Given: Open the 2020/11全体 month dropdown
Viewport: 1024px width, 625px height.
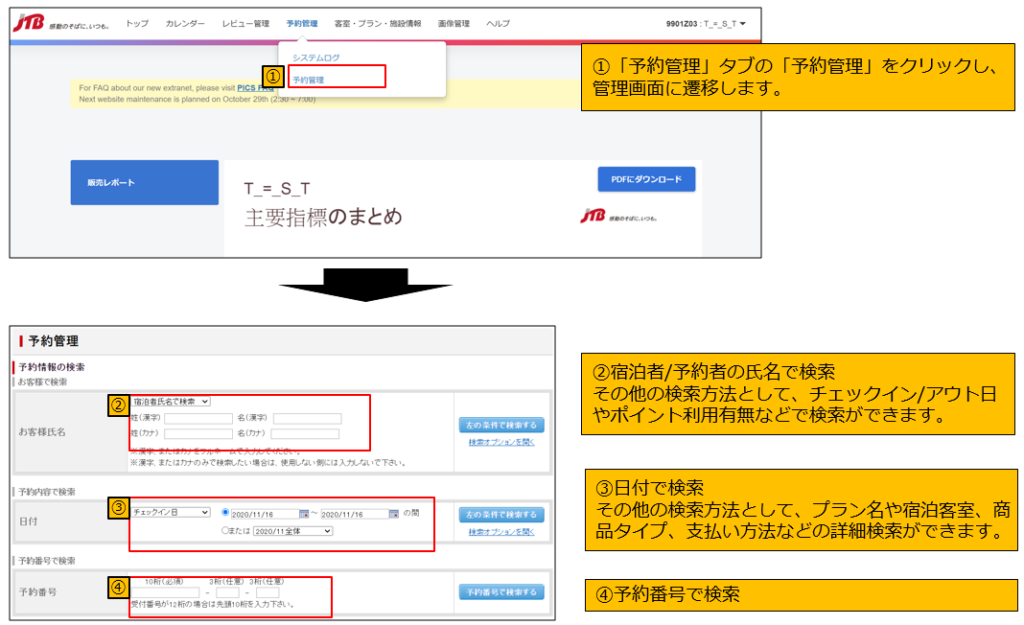Looking at the screenshot, I should click(293, 531).
